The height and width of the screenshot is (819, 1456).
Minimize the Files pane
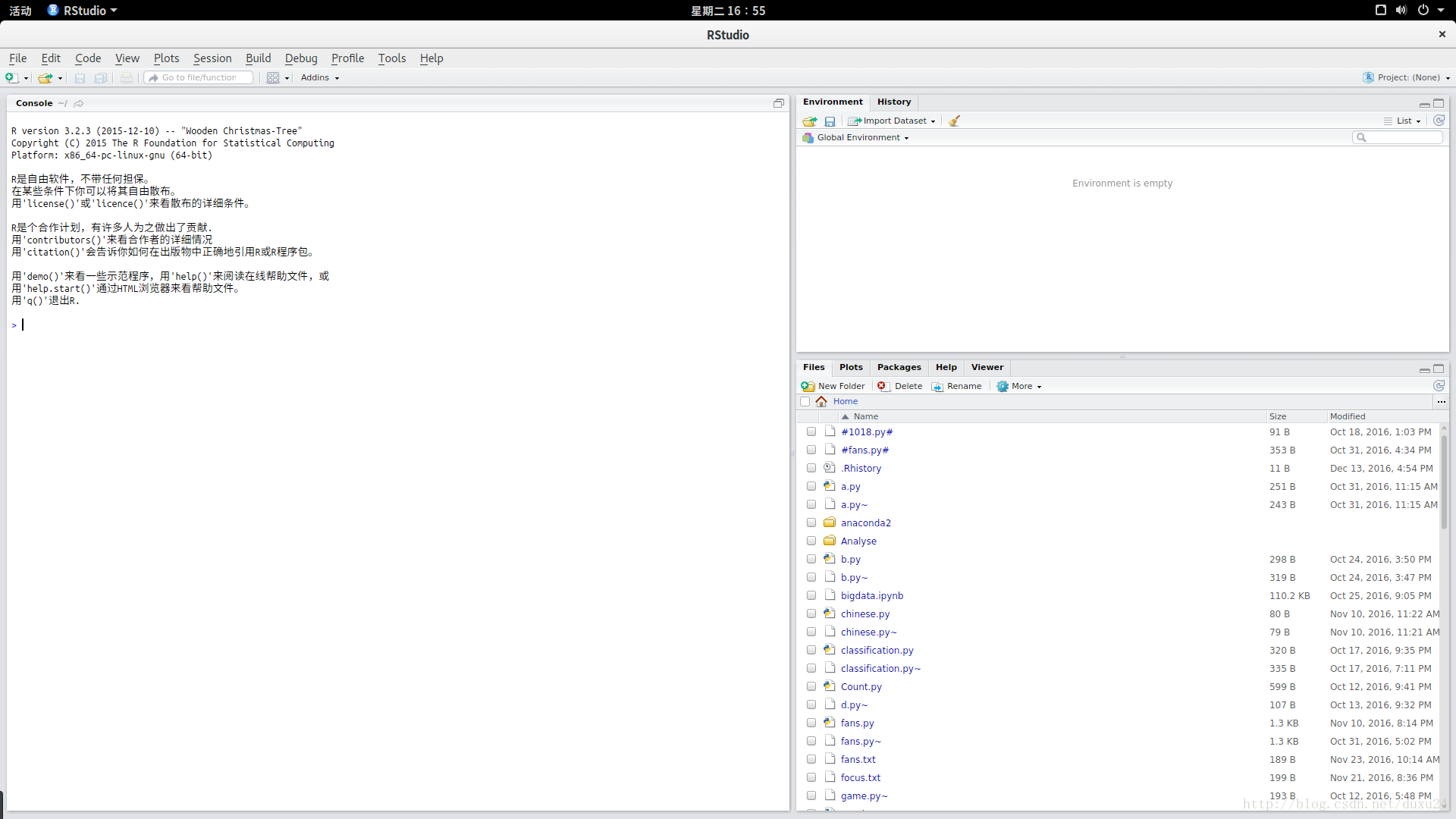click(1424, 369)
